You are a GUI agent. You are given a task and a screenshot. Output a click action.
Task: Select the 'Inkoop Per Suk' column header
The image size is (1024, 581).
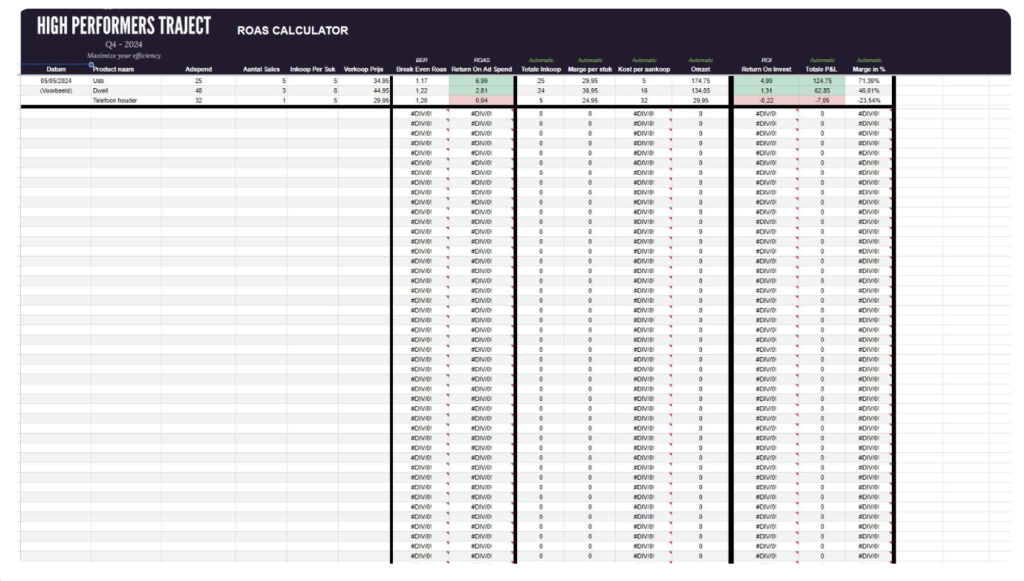tap(312, 69)
